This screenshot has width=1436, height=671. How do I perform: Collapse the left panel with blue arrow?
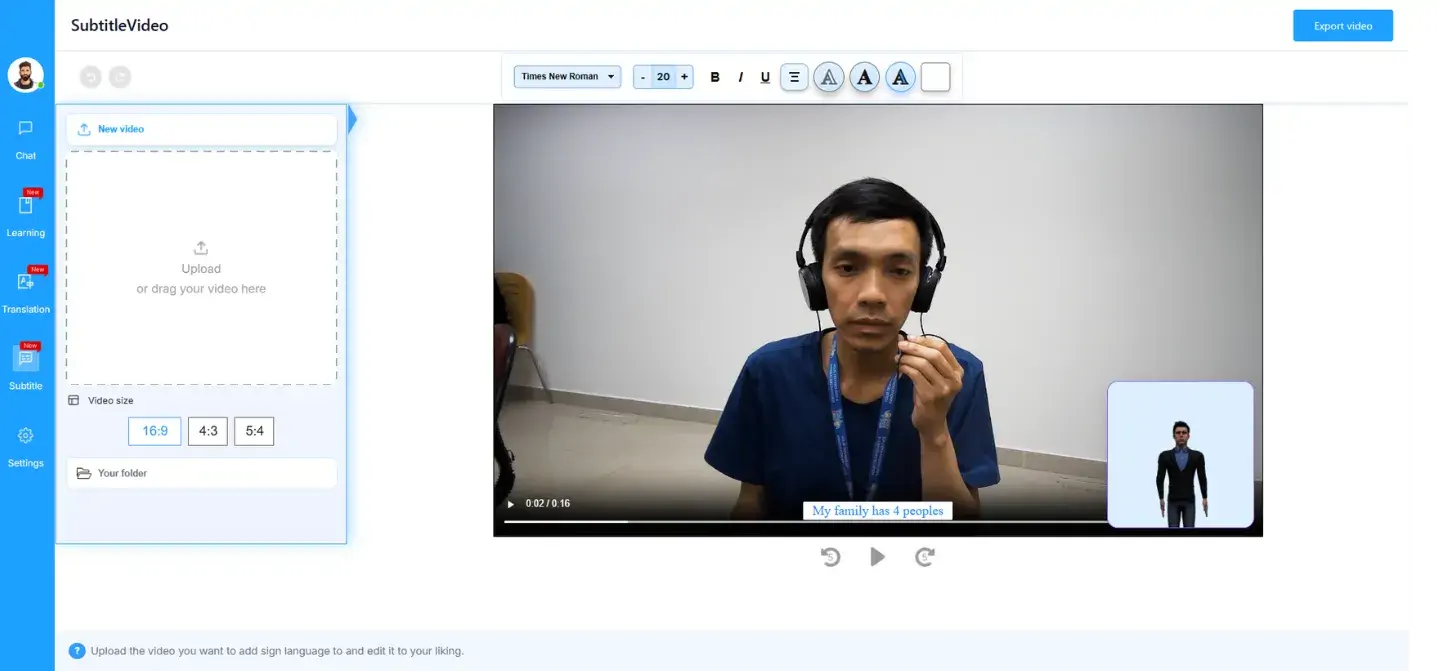[x=352, y=121]
